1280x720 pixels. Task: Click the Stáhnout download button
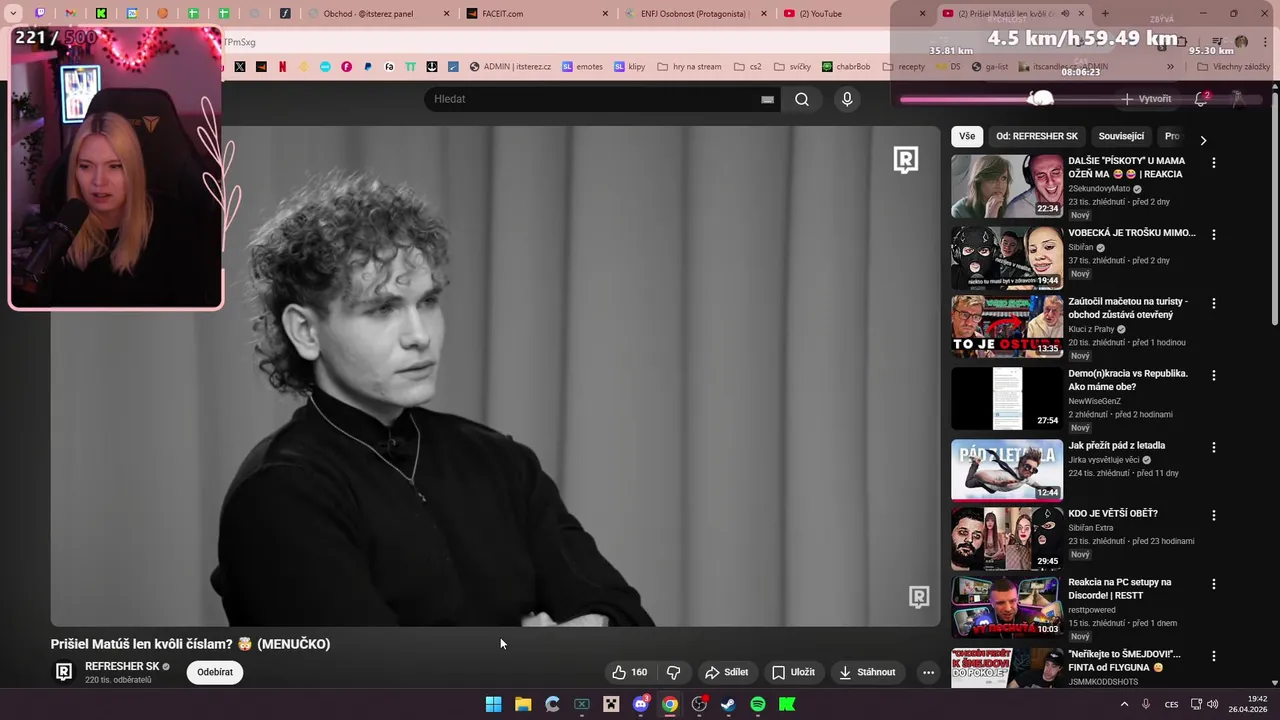(867, 672)
